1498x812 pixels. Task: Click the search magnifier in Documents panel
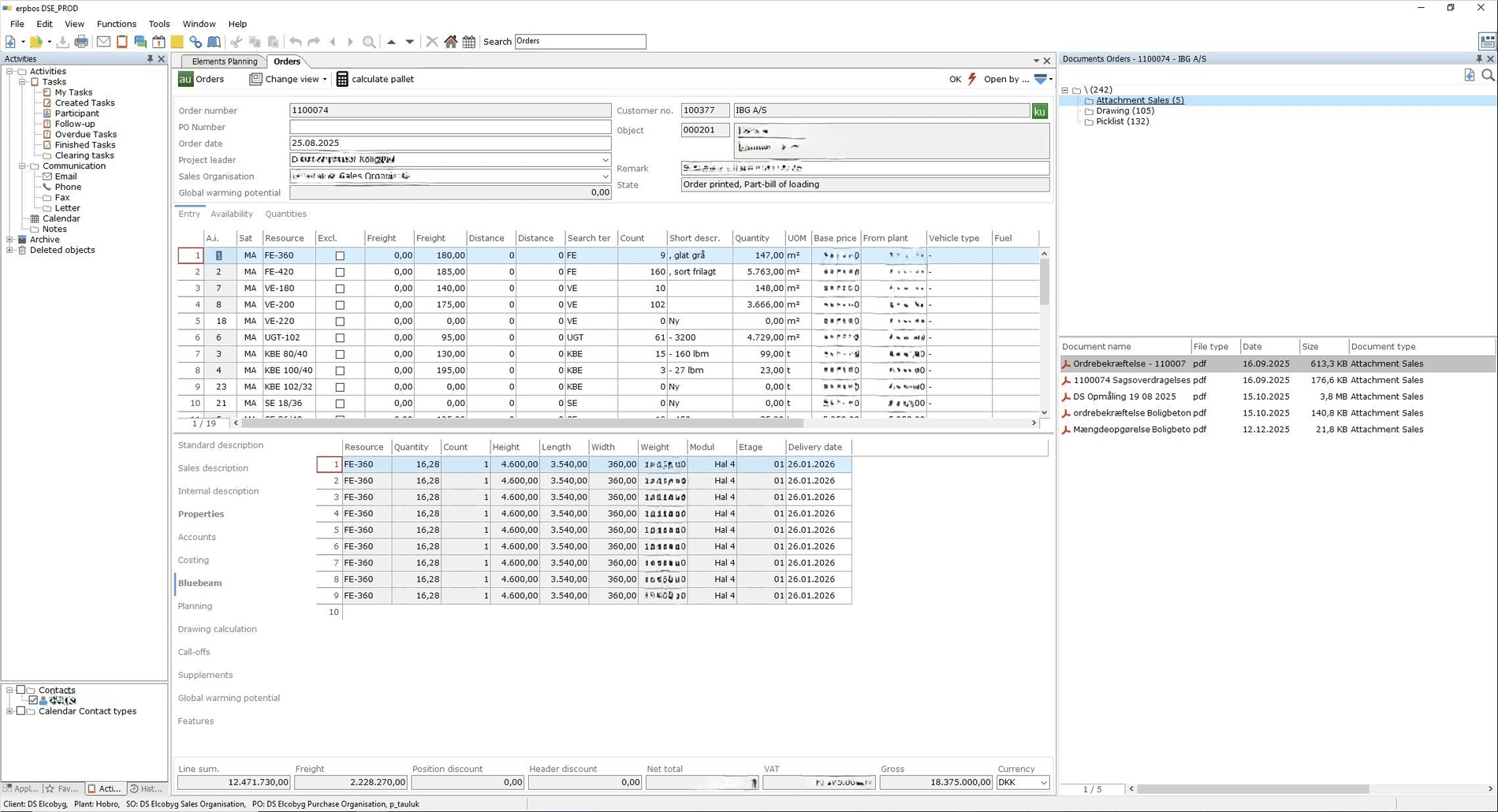pos(1488,75)
